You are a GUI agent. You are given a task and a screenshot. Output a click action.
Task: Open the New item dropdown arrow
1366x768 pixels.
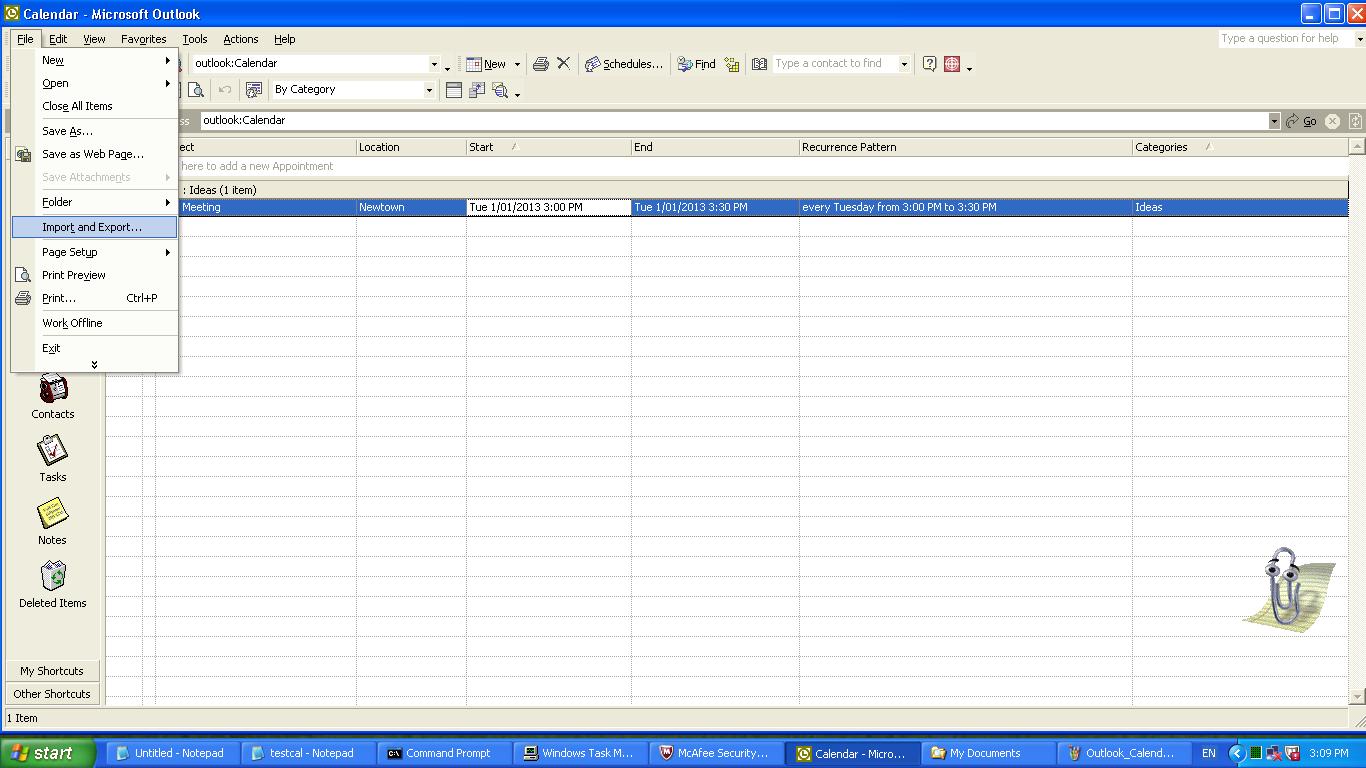click(517, 64)
